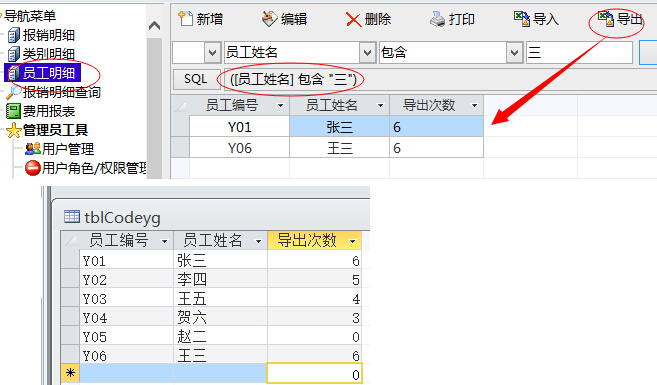
Task: Expand the 包含 operator dropdown
Action: tap(515, 53)
